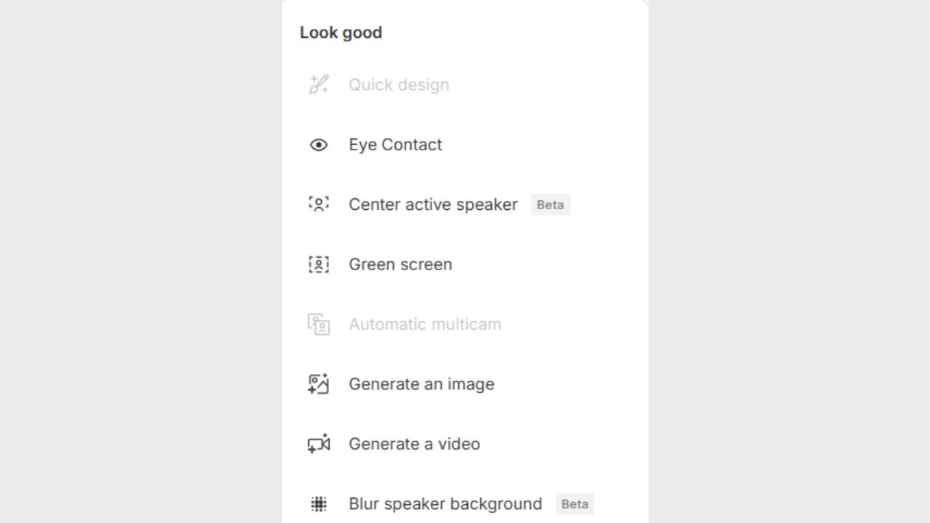The width and height of the screenshot is (930, 523).
Task: Apply the Green screen effect
Action: [x=400, y=264]
